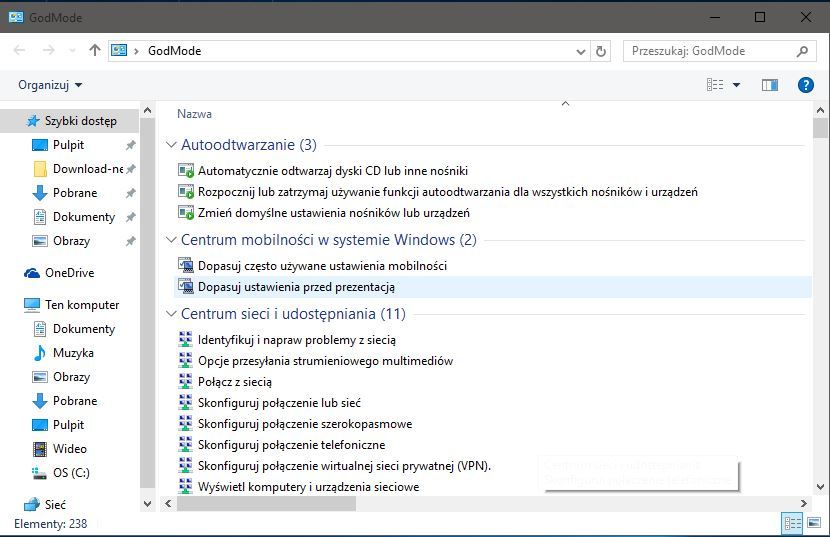Click icon of Skonfiguruj połączenie szerokopasmowe
The width and height of the screenshot is (830, 537).
point(186,423)
